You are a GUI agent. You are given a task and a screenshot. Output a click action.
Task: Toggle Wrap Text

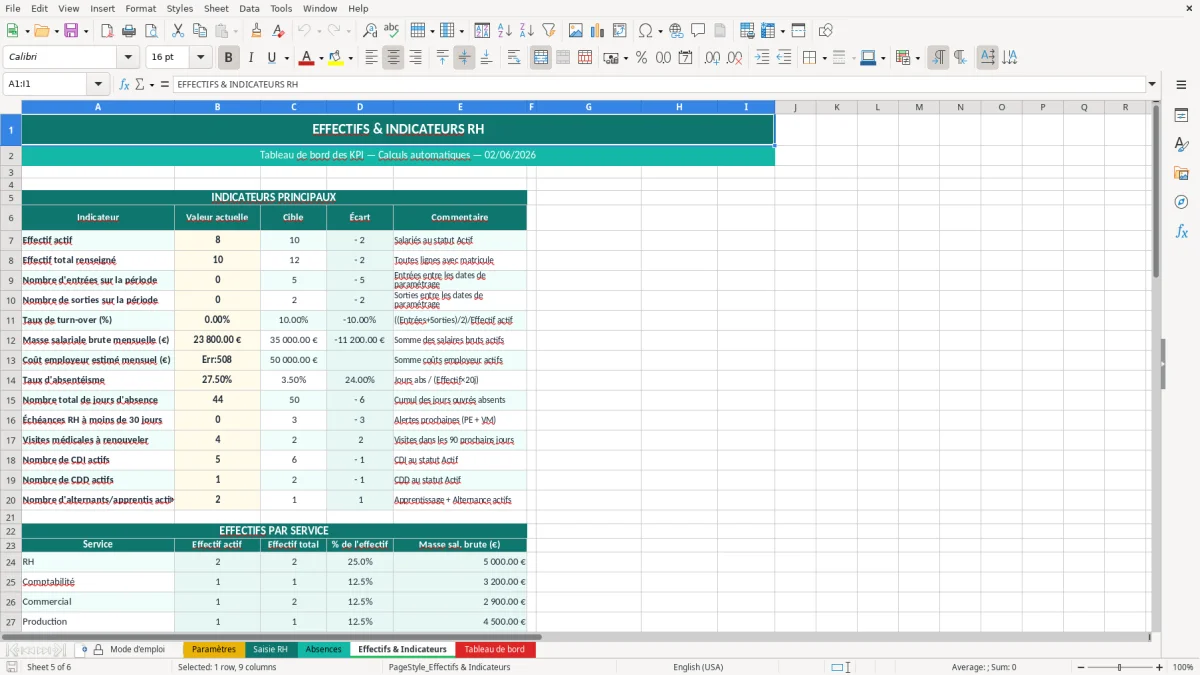(x=514, y=58)
